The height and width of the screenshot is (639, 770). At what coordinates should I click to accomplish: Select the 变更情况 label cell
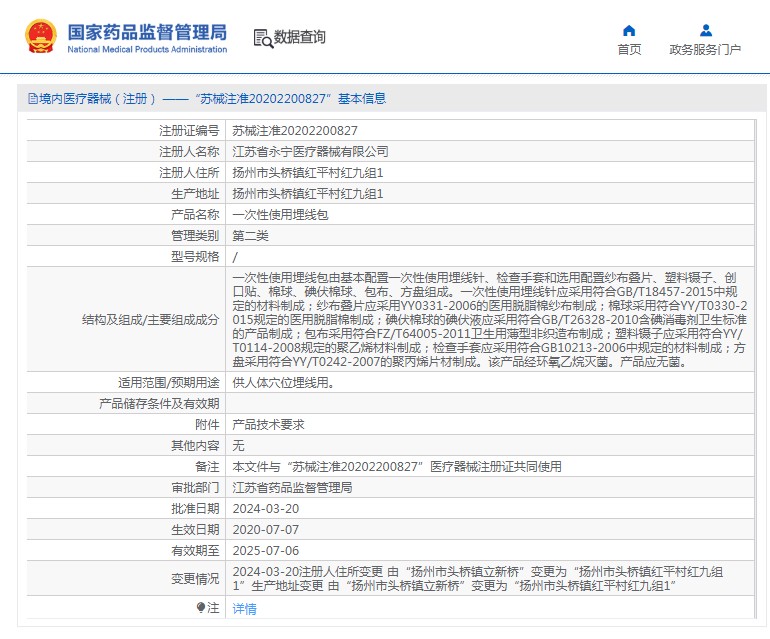point(126,579)
